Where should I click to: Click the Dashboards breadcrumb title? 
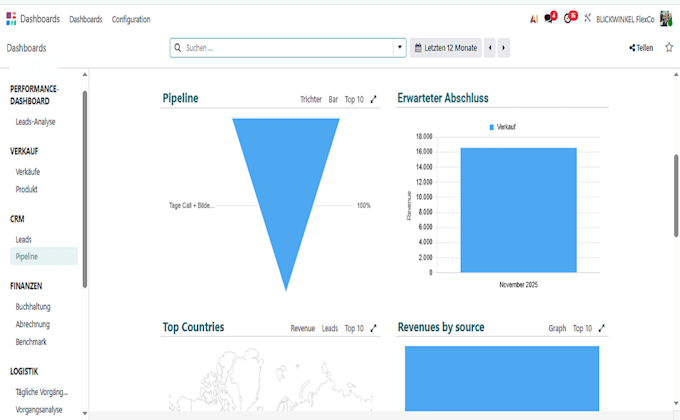coord(26,48)
